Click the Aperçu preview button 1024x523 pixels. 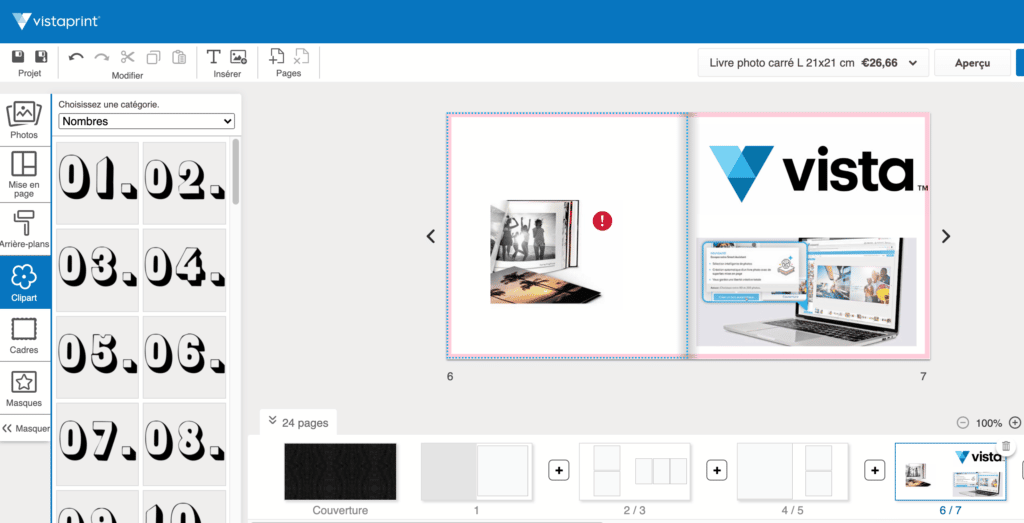[x=971, y=63]
